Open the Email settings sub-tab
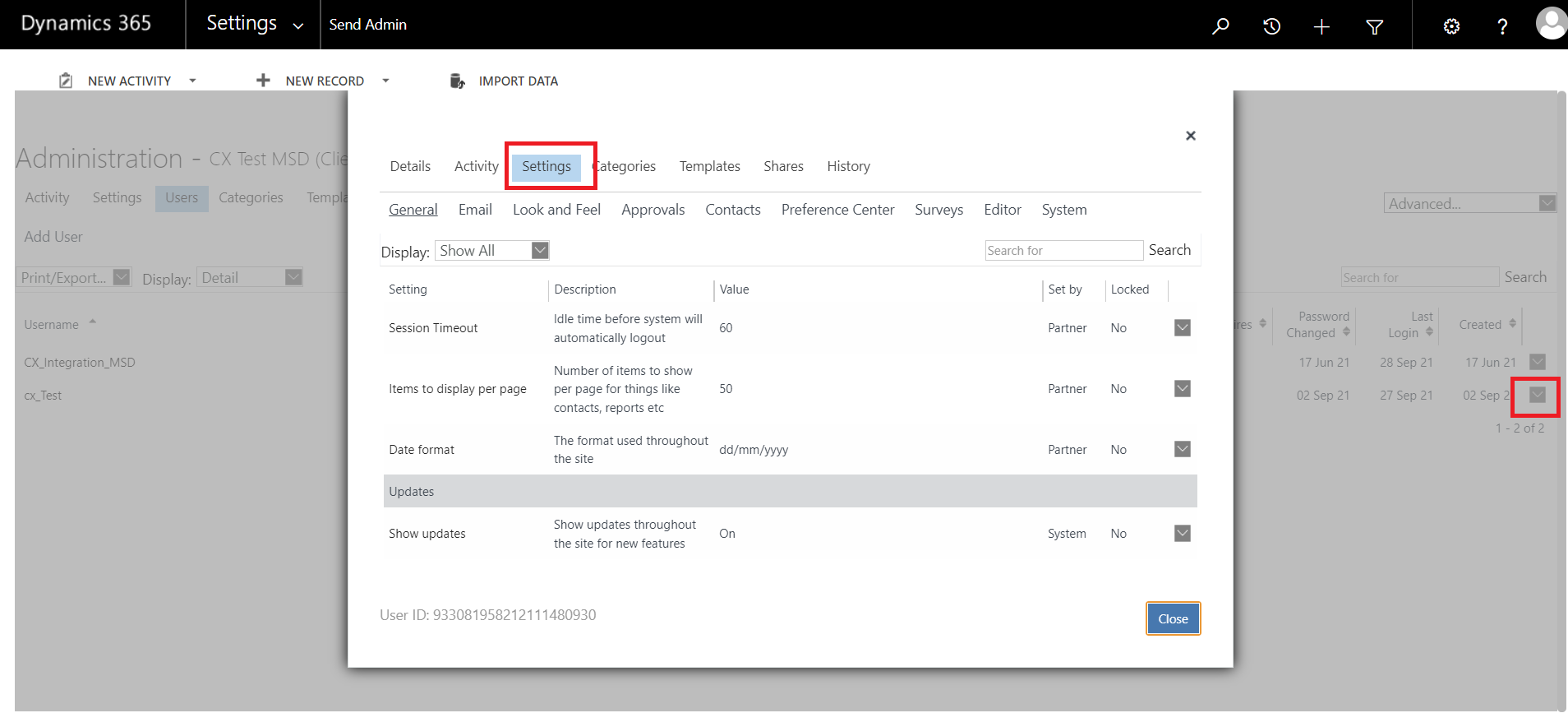This screenshot has height=713, width=1568. click(x=475, y=210)
